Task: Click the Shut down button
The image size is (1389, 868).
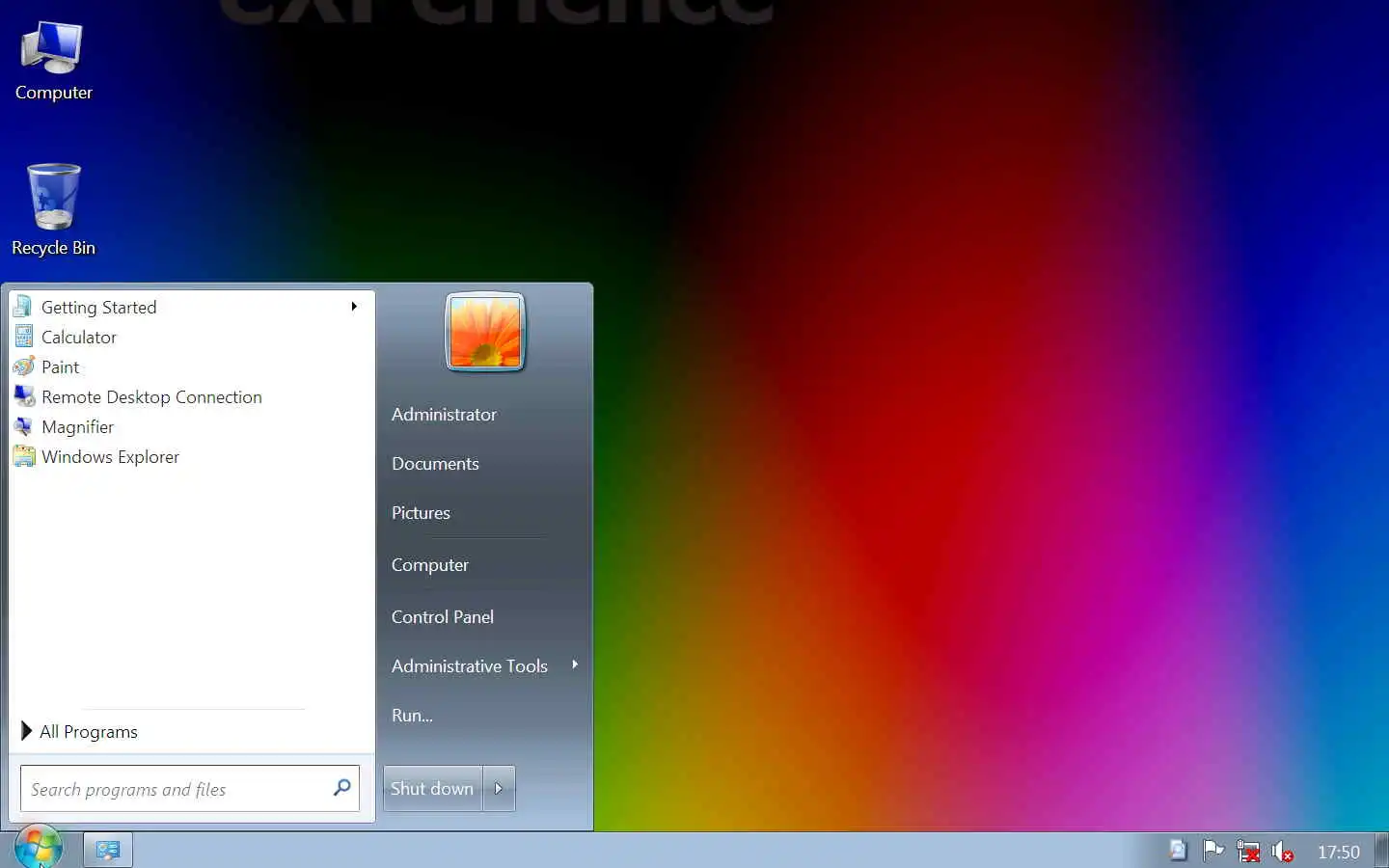Action: point(432,788)
